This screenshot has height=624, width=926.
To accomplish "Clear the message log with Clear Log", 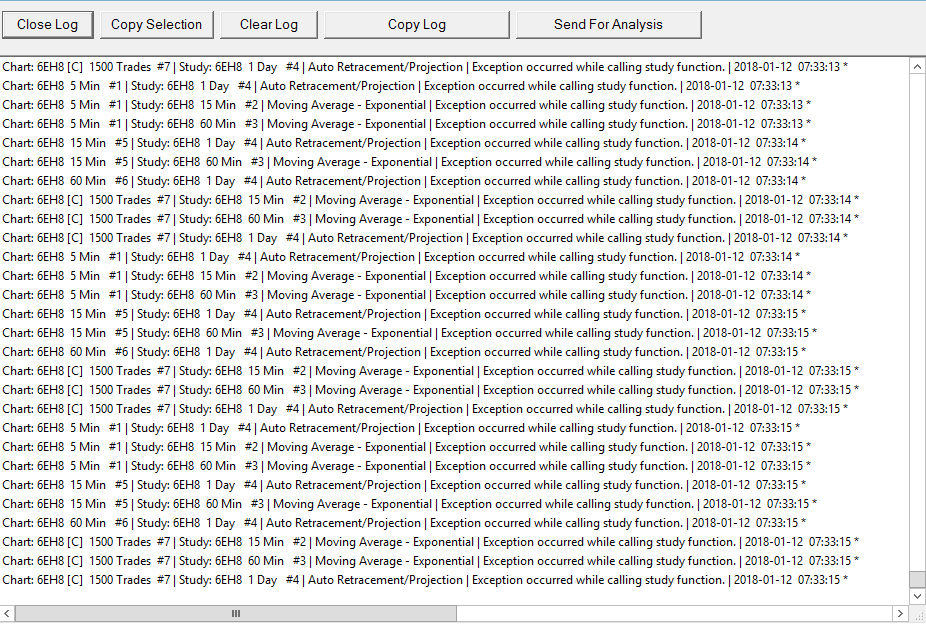I will point(269,25).
